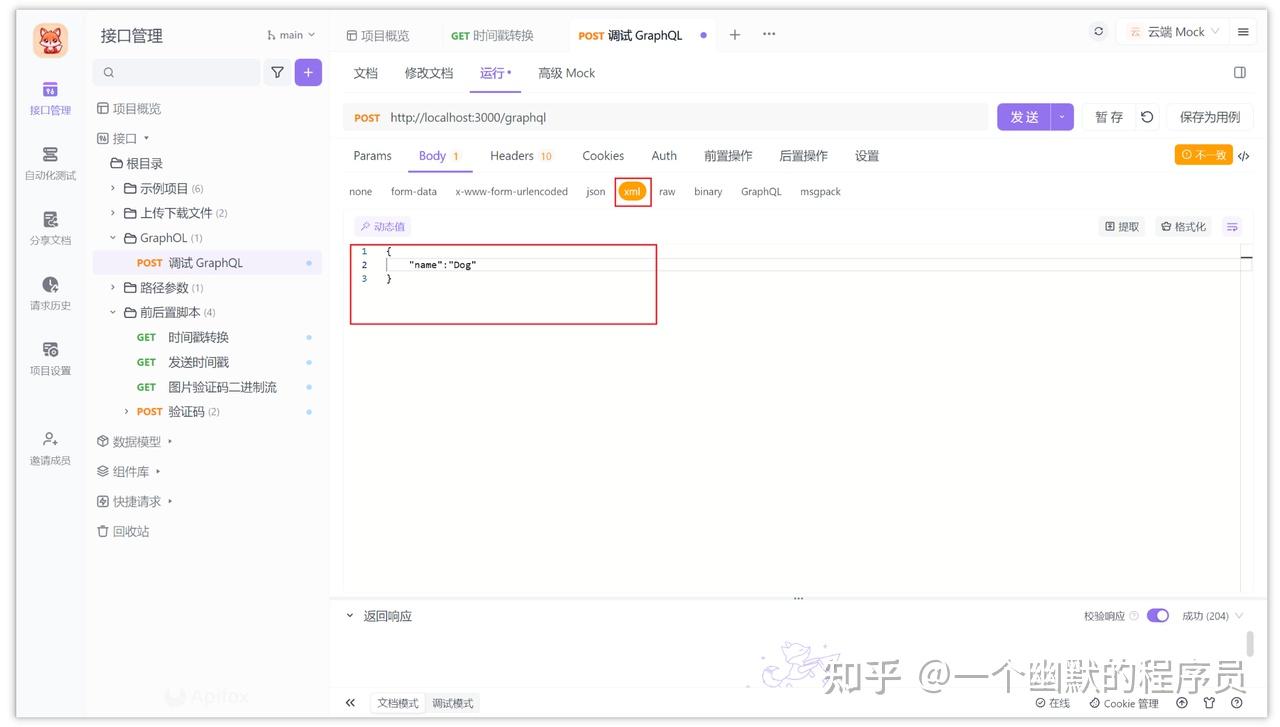Open the main branch dropdown

tap(290, 33)
